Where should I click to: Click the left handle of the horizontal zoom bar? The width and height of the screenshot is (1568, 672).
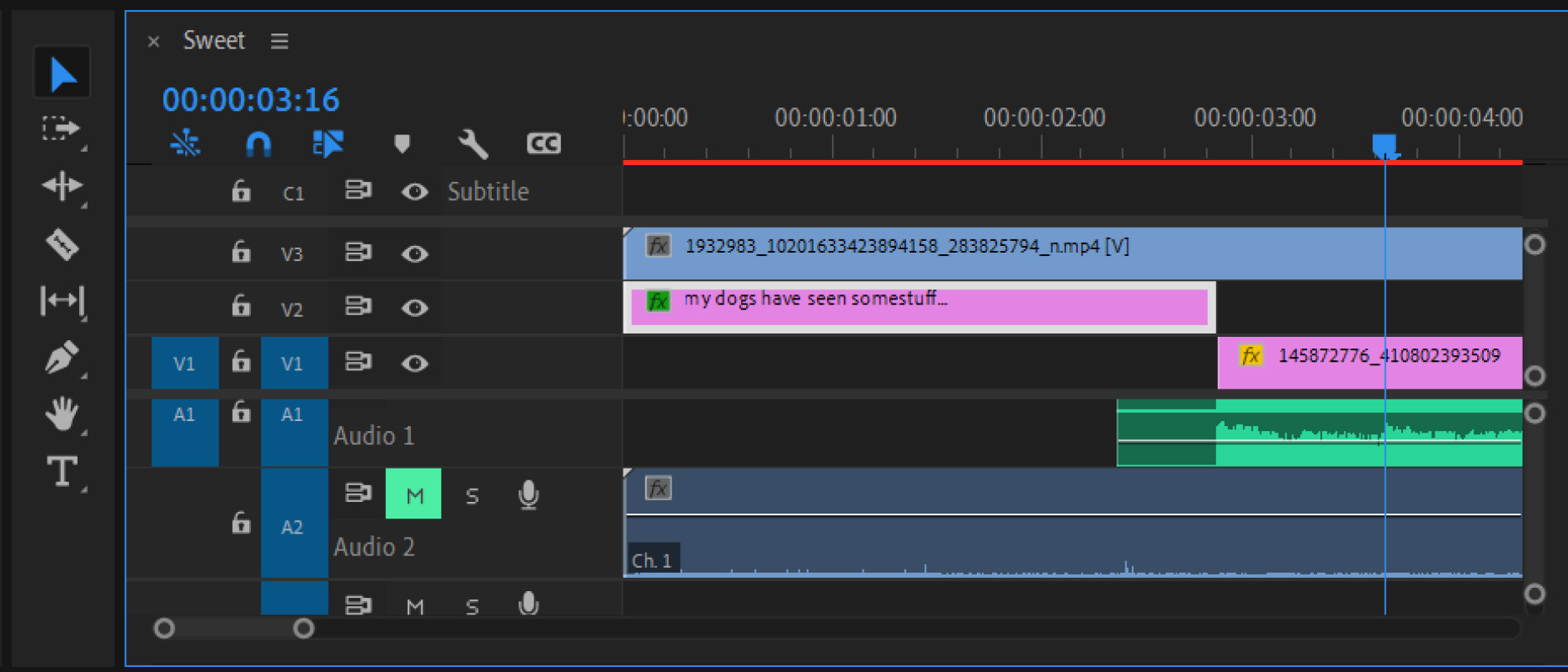[x=164, y=628]
